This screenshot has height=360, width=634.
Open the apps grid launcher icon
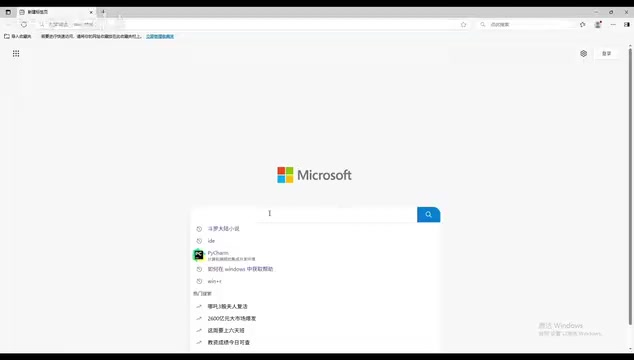pyautogui.click(x=16, y=53)
